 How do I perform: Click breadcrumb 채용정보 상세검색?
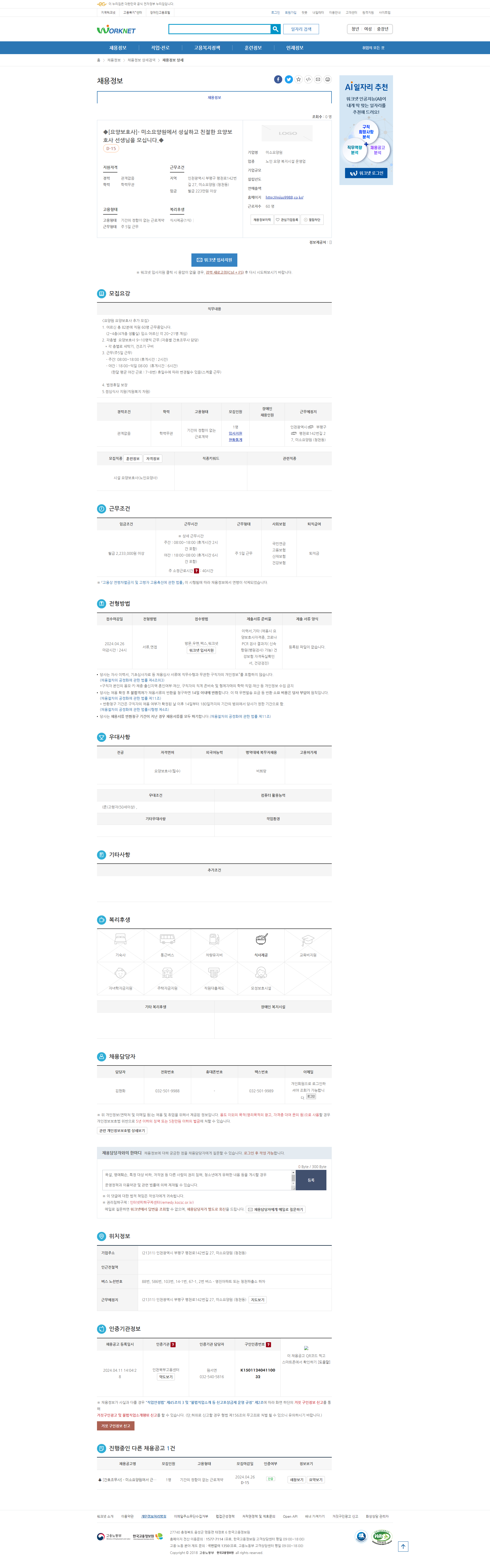click(x=141, y=60)
